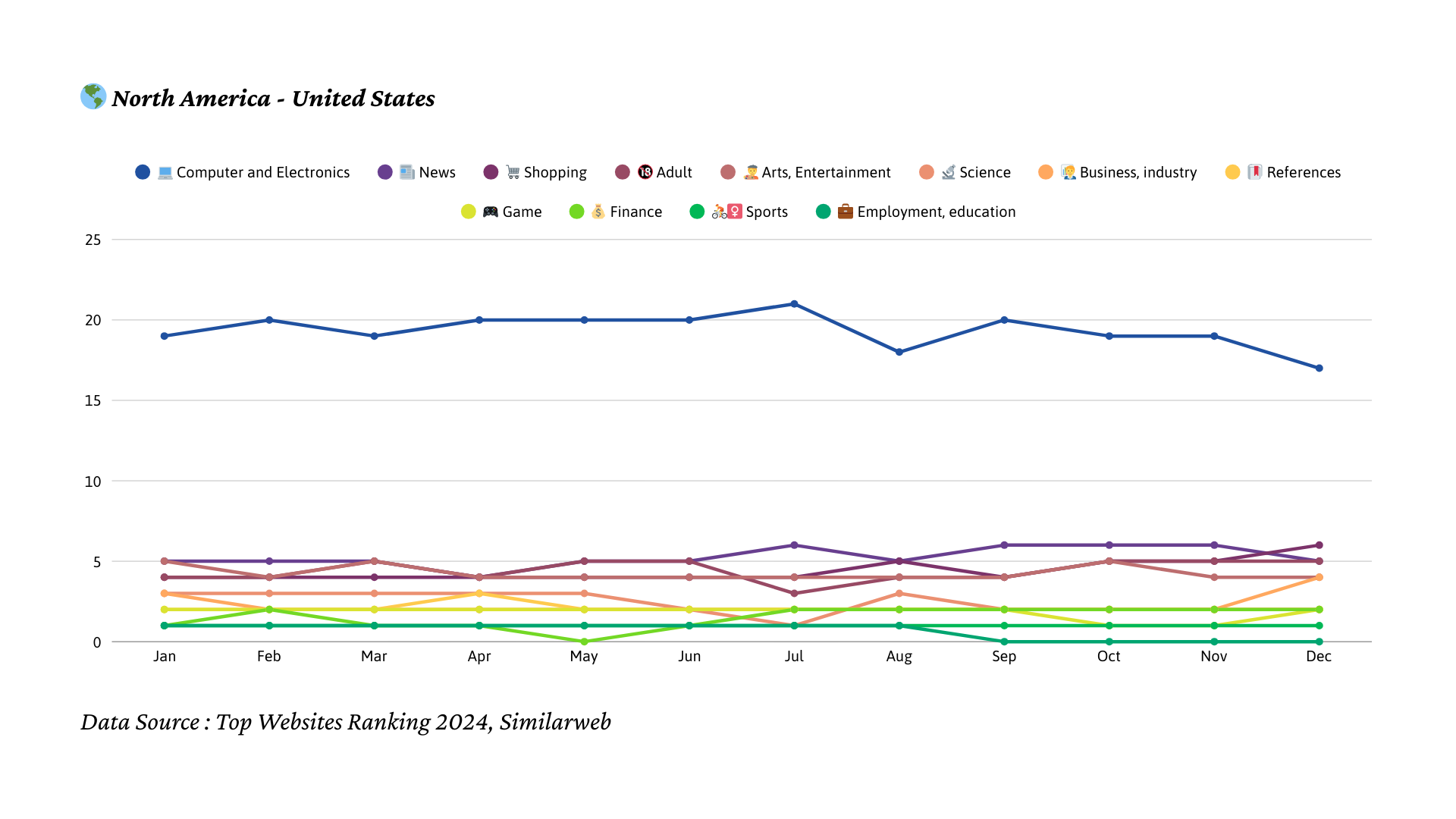Toggle the Sports legend label
This screenshot has height=819, width=1456.
(766, 212)
